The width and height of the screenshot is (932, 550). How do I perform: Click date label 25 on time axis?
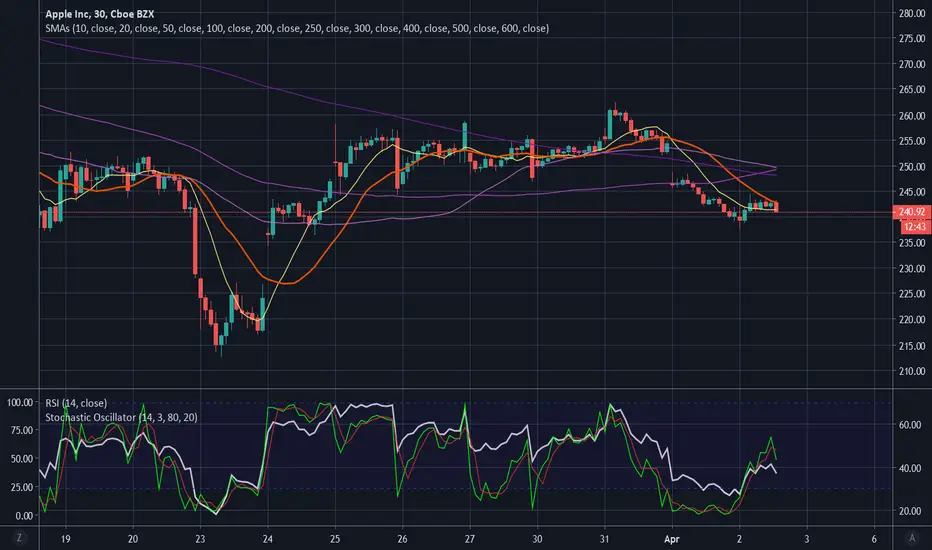(335, 539)
